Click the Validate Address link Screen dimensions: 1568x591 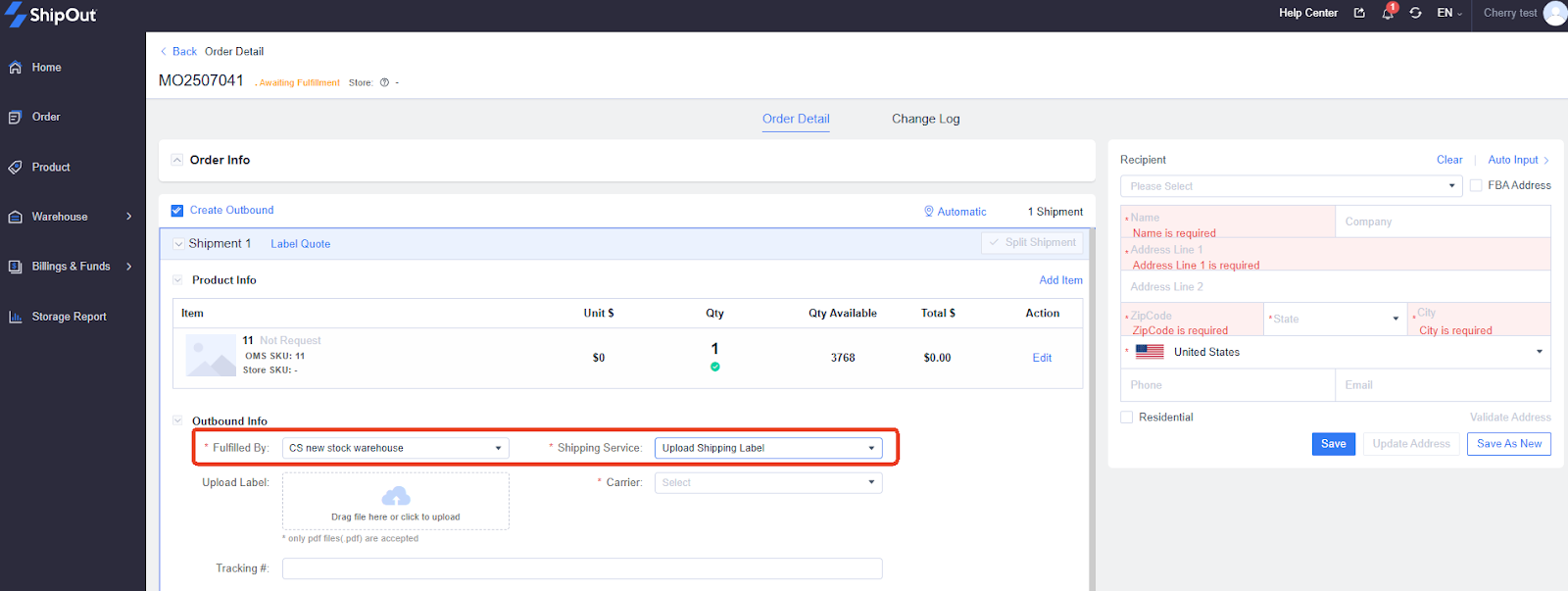pyautogui.click(x=1510, y=418)
